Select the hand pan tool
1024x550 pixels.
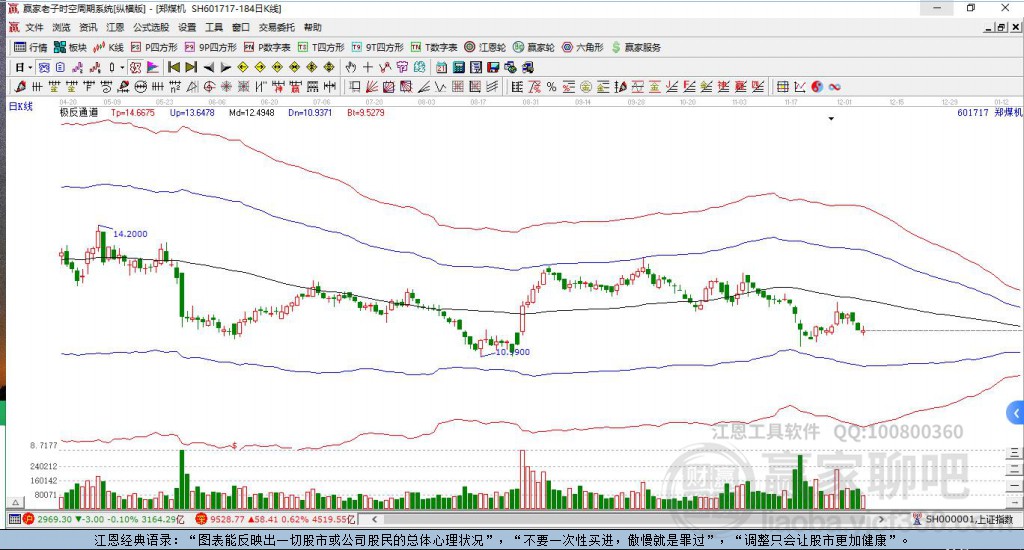coord(351,67)
